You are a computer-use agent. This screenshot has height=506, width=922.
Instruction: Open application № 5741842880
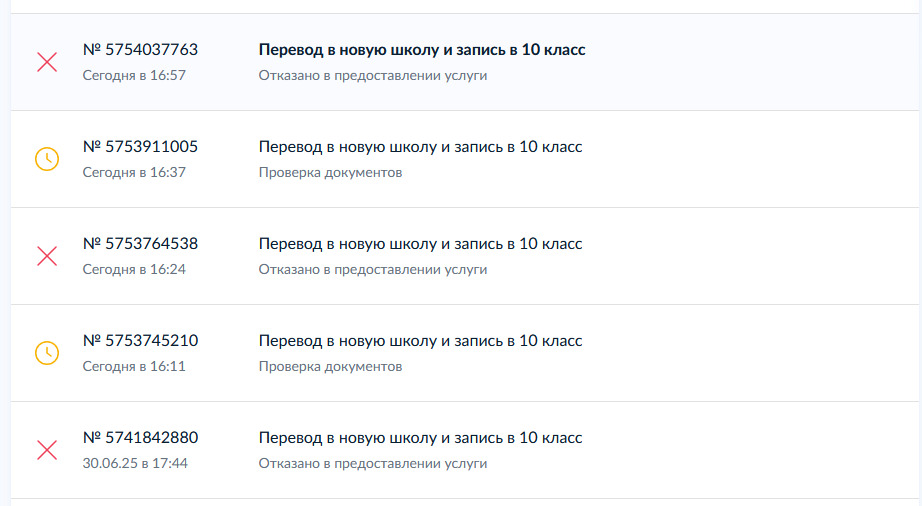[x=140, y=438]
